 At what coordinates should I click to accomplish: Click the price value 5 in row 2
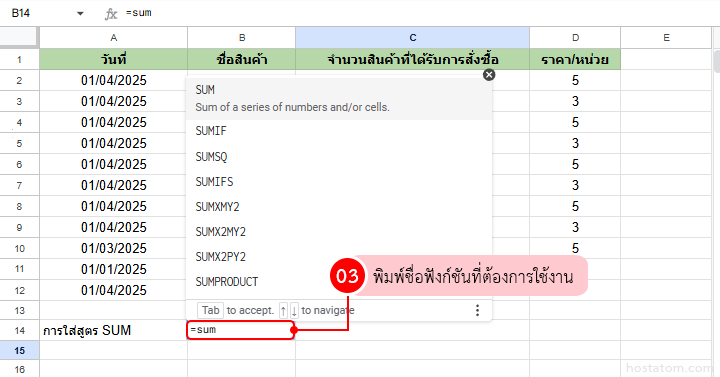575,81
